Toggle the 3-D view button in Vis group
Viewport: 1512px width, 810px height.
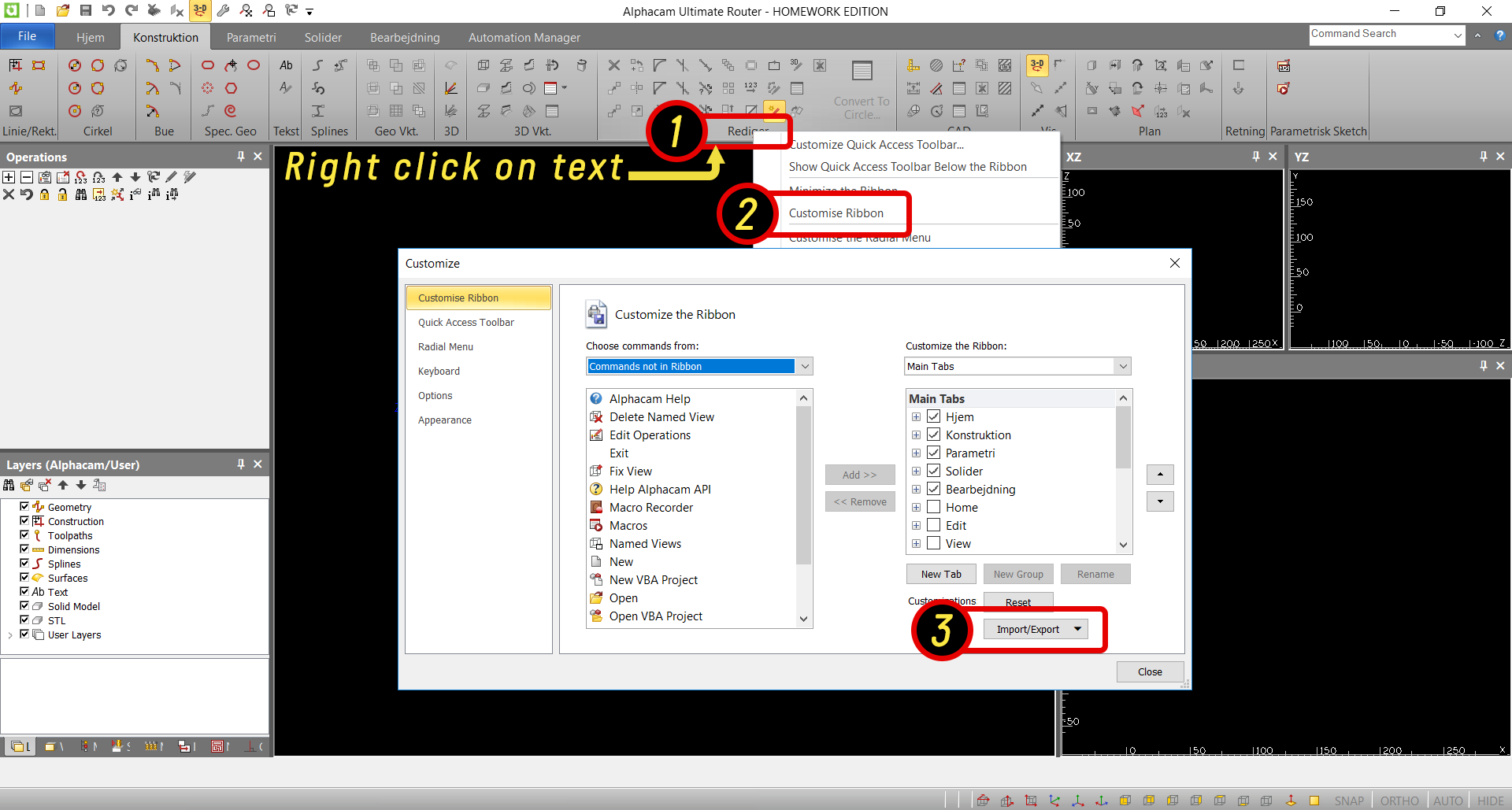(x=1037, y=65)
